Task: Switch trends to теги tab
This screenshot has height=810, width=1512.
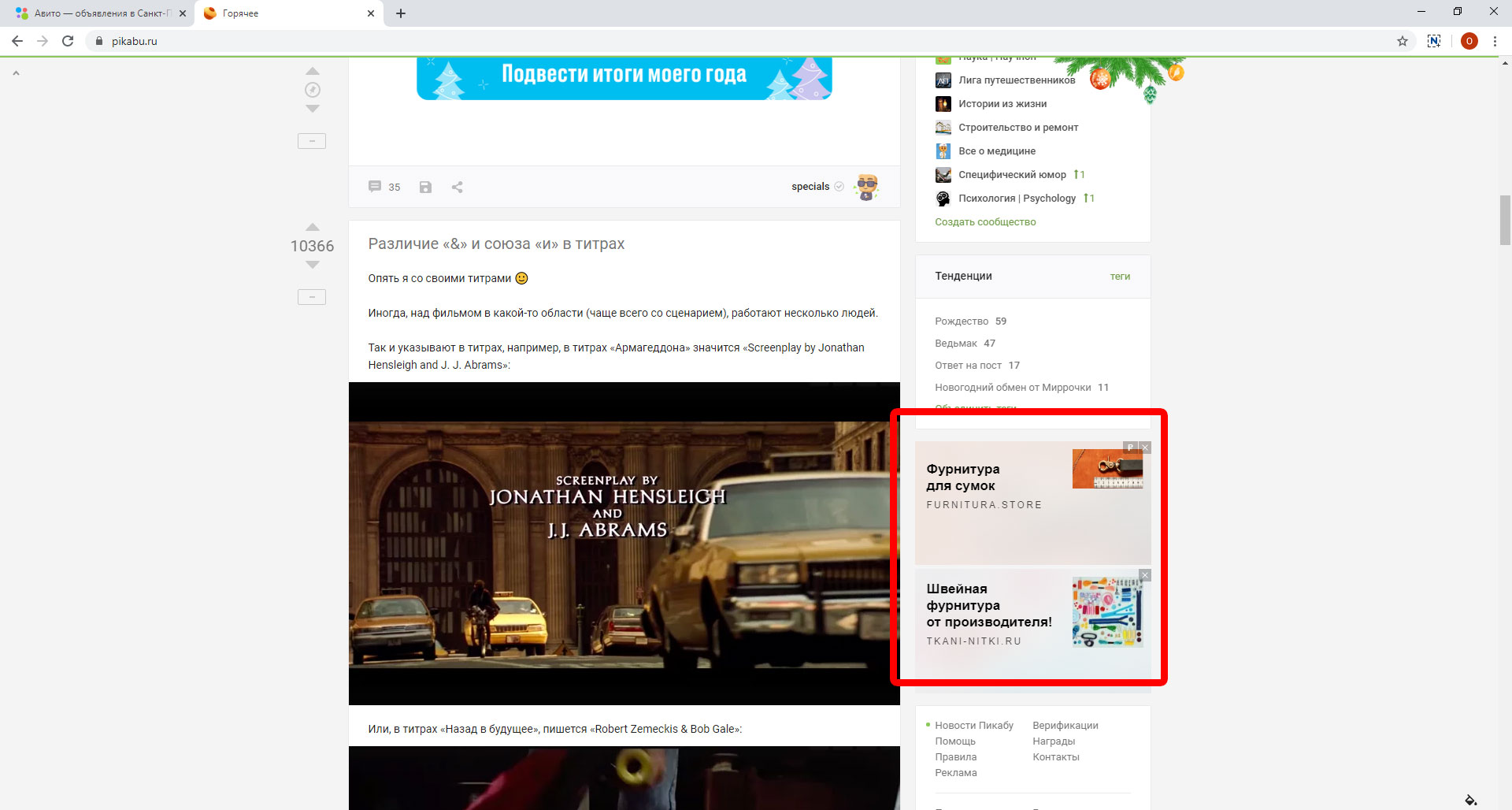Action: [x=1120, y=277]
